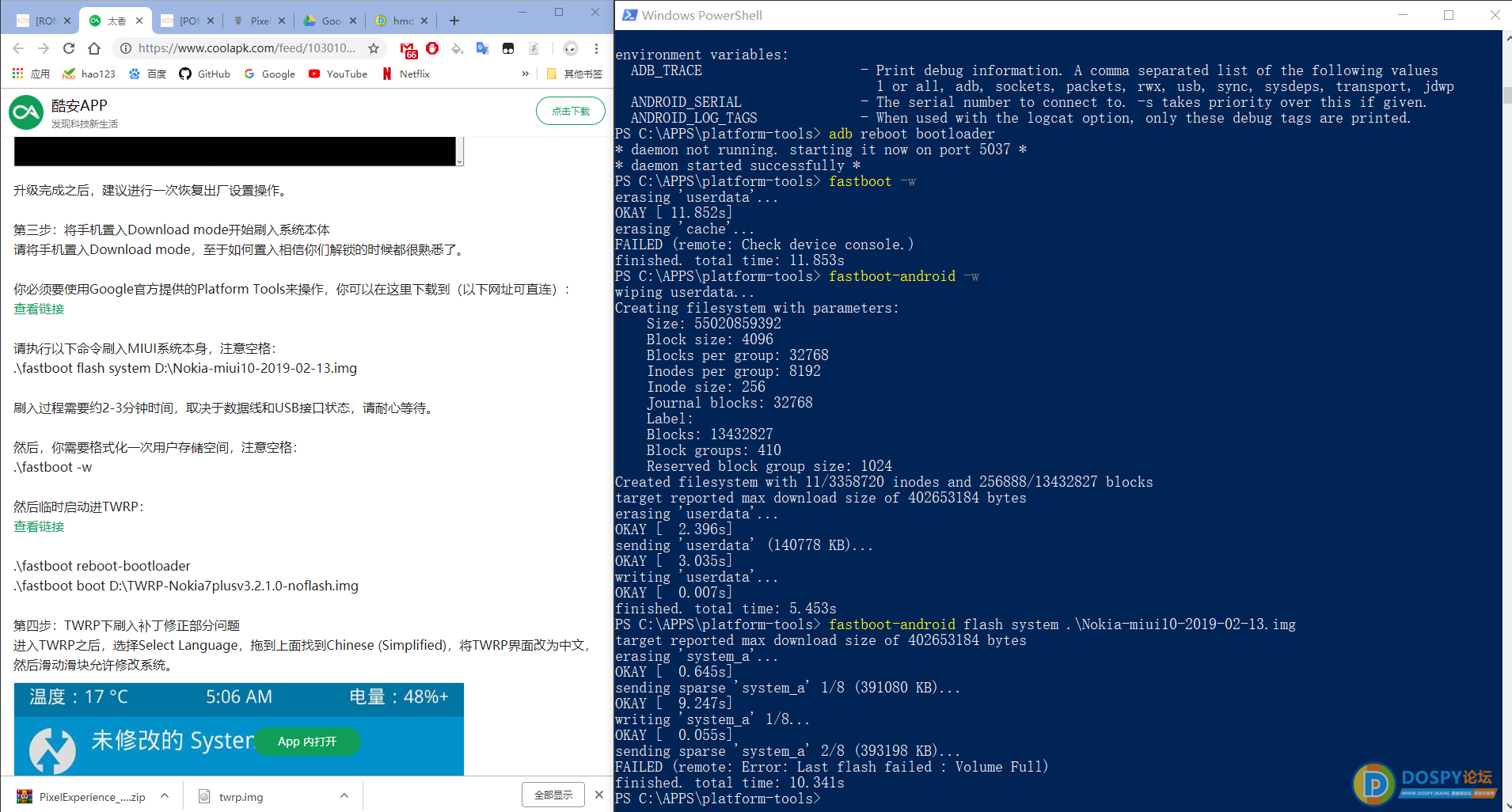Open the TWRP screenshot thumbnail
This screenshot has width=1512, height=812.
click(239, 730)
